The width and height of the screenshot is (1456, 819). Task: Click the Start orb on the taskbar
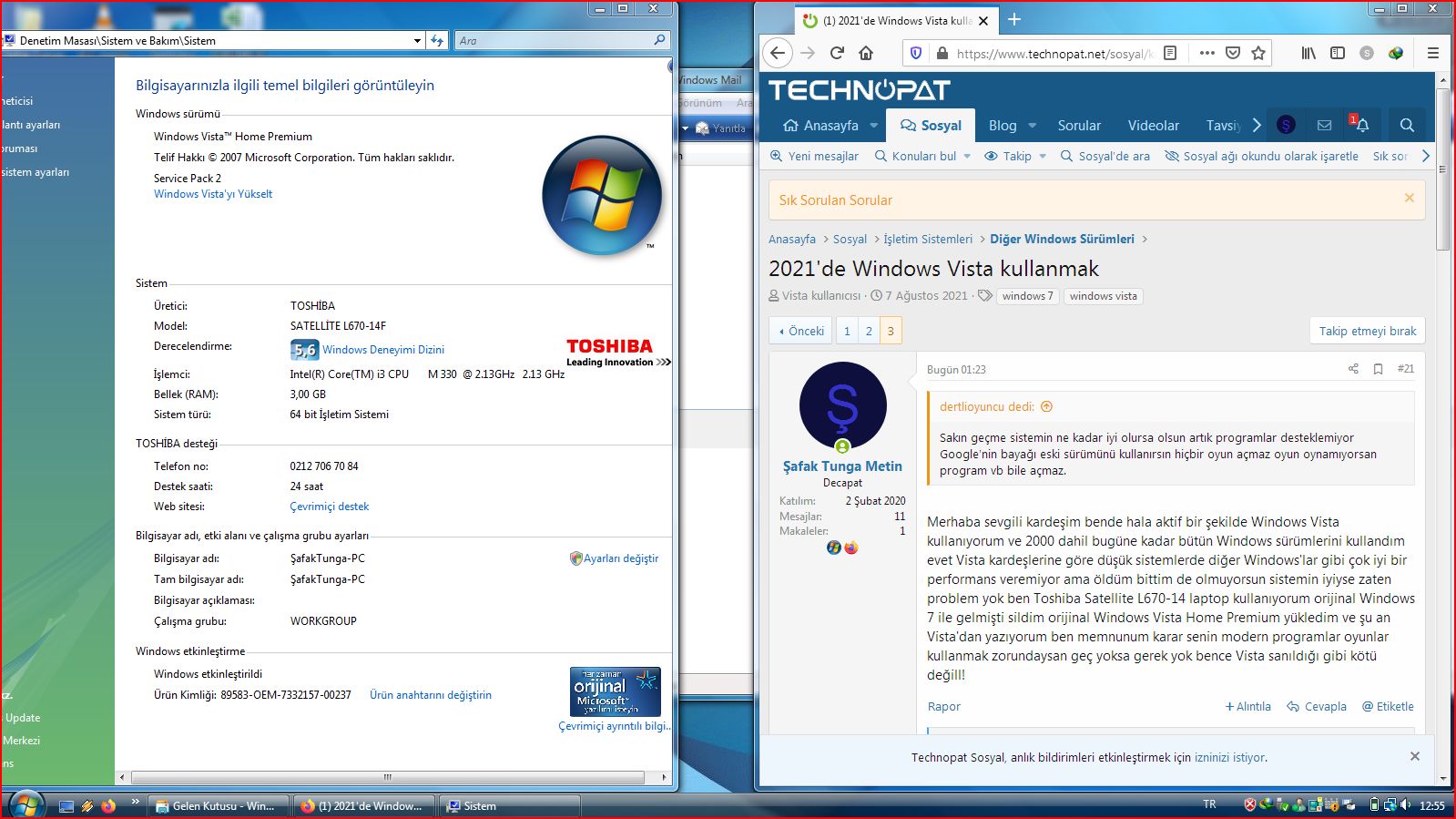pyautogui.click(x=25, y=805)
